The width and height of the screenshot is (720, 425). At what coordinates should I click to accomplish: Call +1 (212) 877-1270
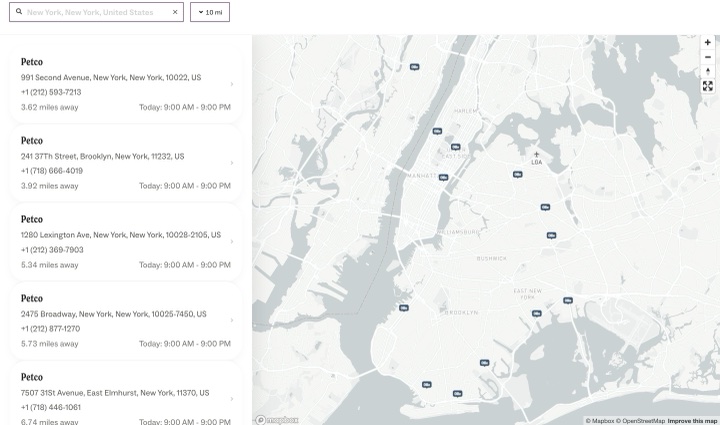pyautogui.click(x=51, y=329)
